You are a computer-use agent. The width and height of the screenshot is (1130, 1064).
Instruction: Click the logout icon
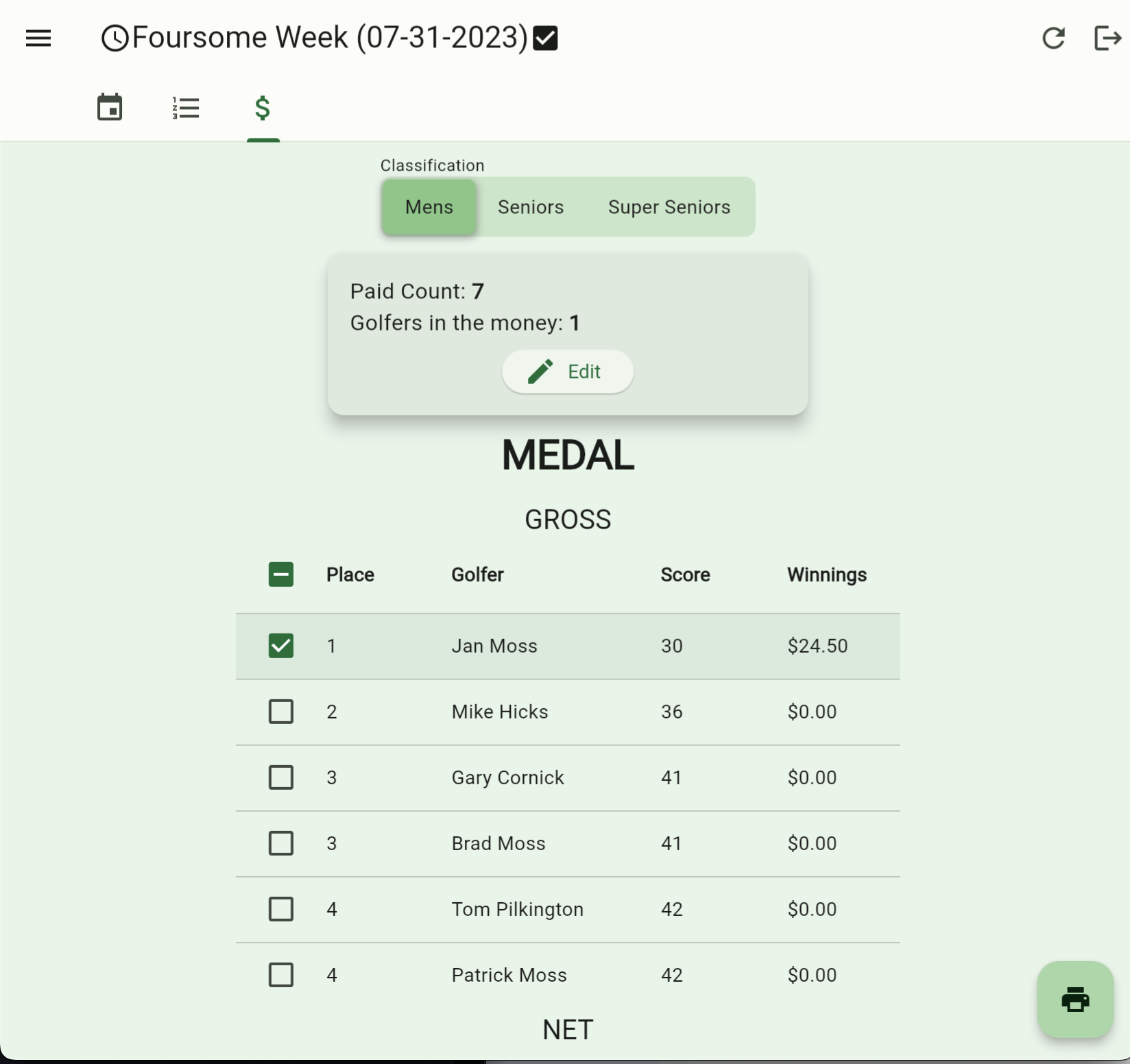(1107, 38)
